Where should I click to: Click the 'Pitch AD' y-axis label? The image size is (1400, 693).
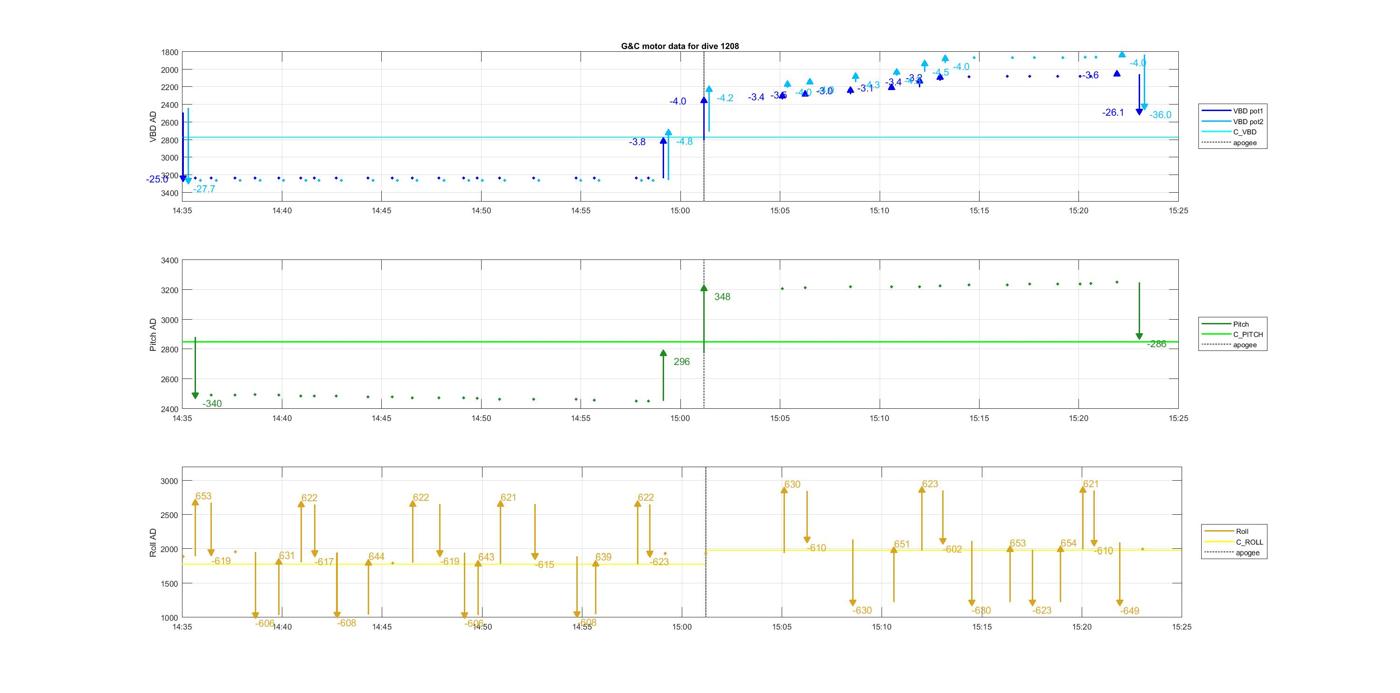154,335
